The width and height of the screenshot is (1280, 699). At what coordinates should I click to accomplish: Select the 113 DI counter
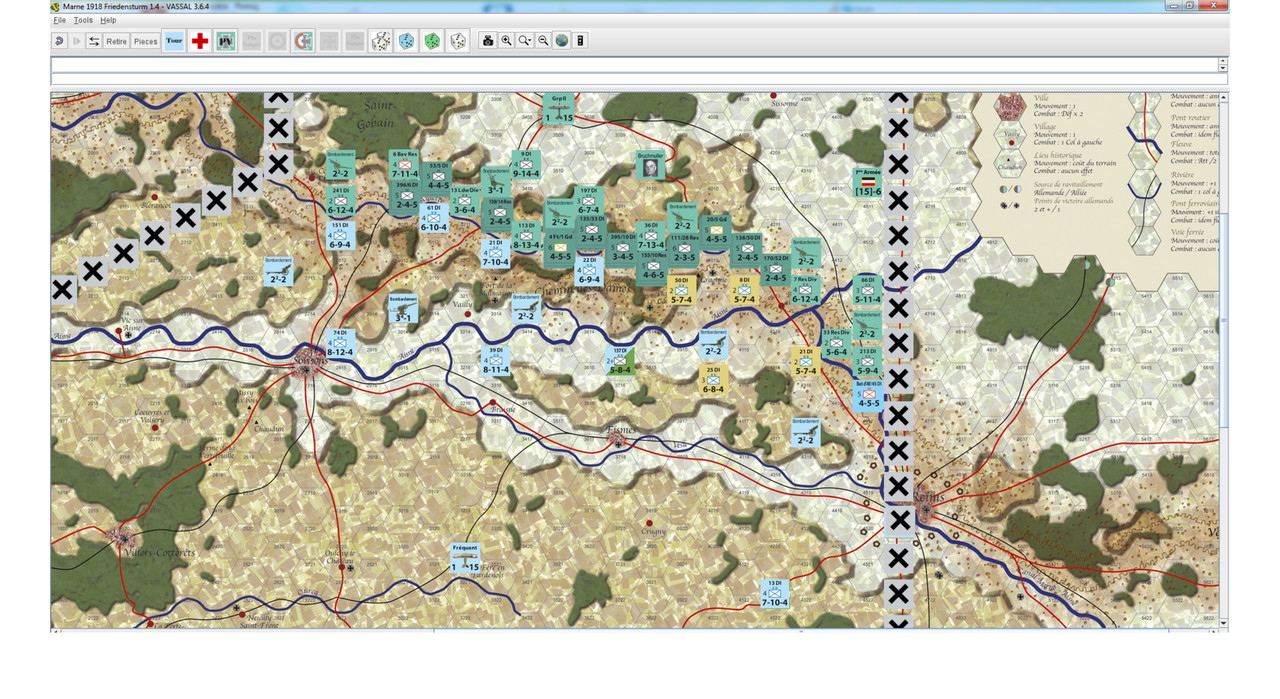pos(527,236)
